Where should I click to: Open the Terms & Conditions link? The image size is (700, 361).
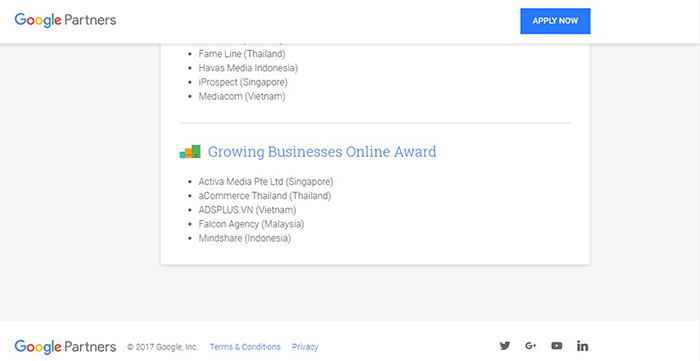245,347
